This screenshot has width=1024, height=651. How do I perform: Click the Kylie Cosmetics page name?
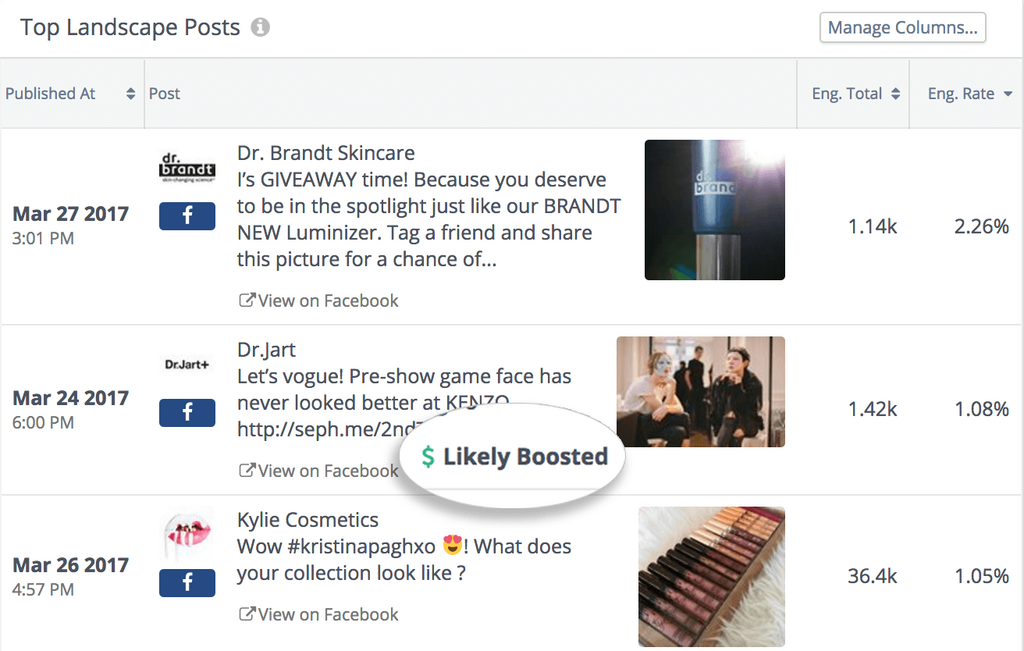[x=308, y=520]
